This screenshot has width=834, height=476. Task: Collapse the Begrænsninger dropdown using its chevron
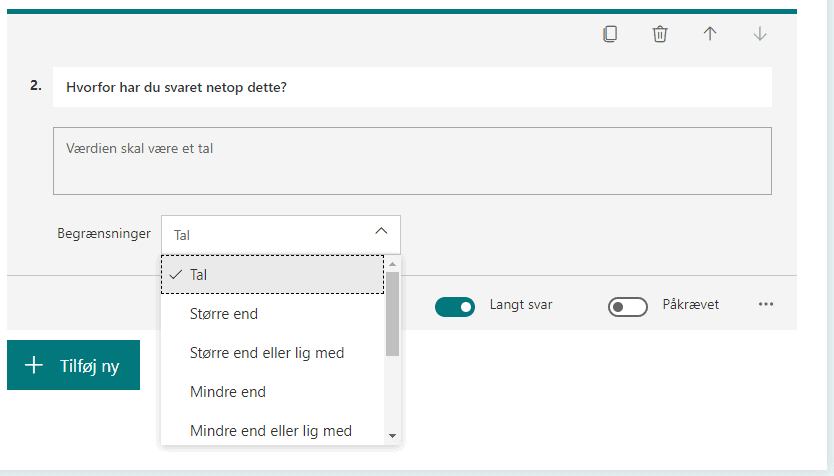(x=381, y=232)
